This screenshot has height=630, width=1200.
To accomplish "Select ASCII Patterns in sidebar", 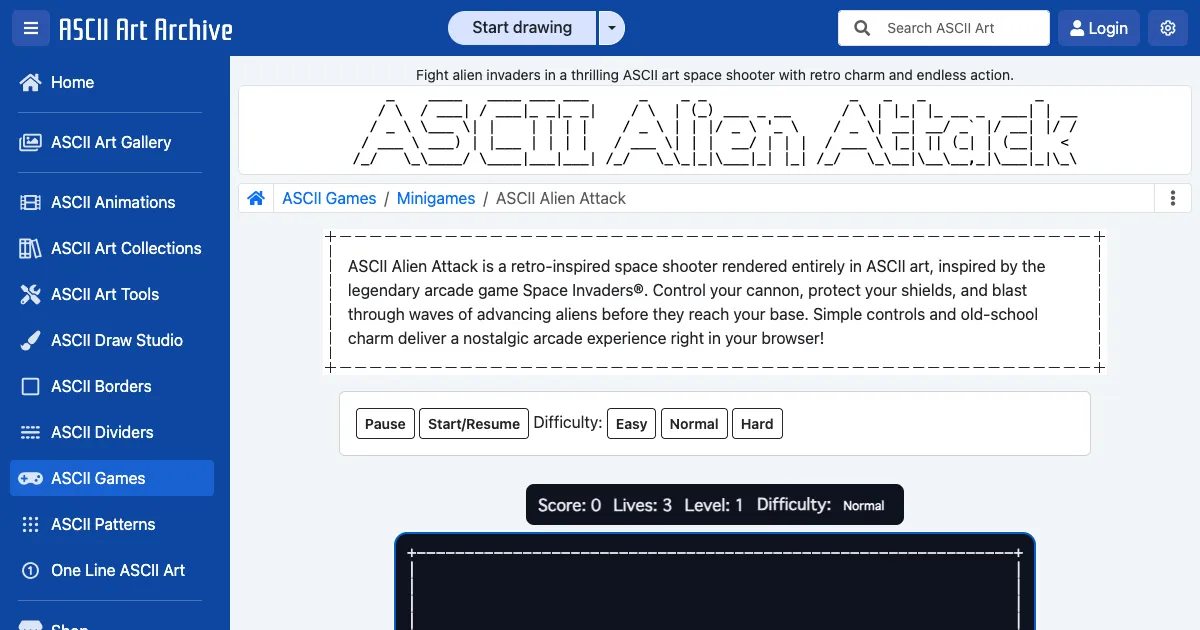I will 103,524.
